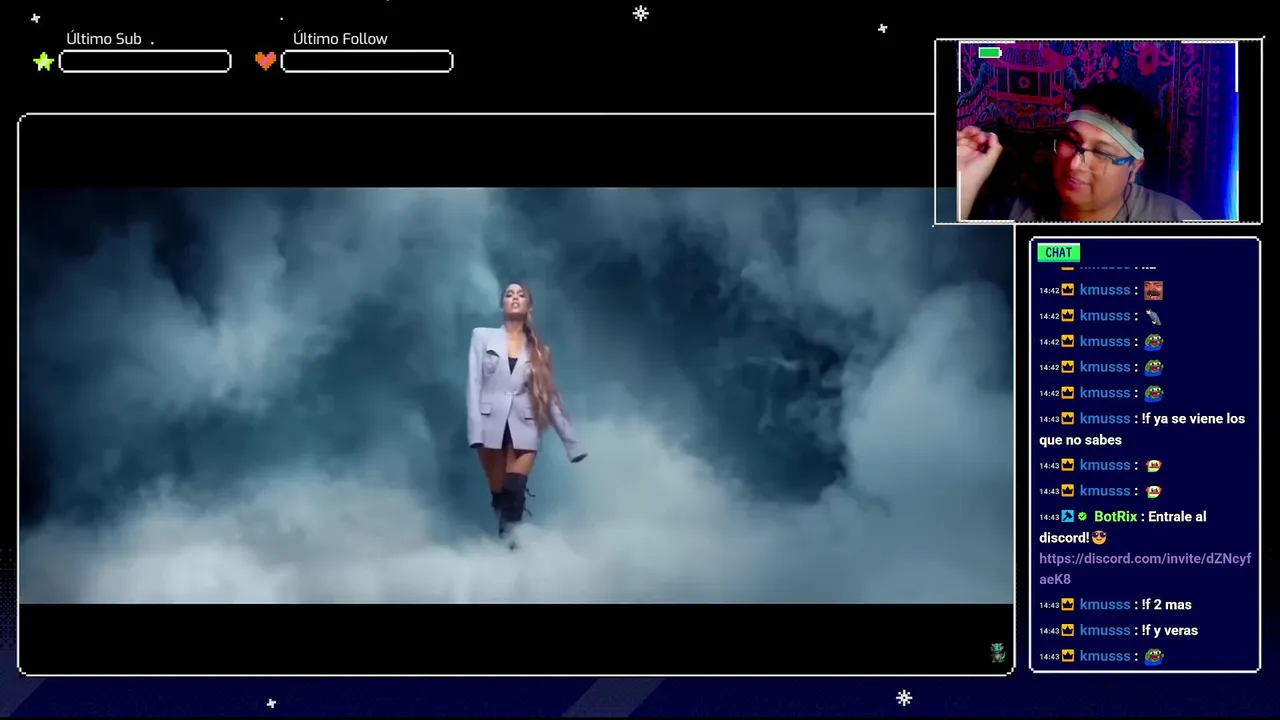Click the 'Último Sub' label text
Screen dimensions: 1280x720
(104, 39)
